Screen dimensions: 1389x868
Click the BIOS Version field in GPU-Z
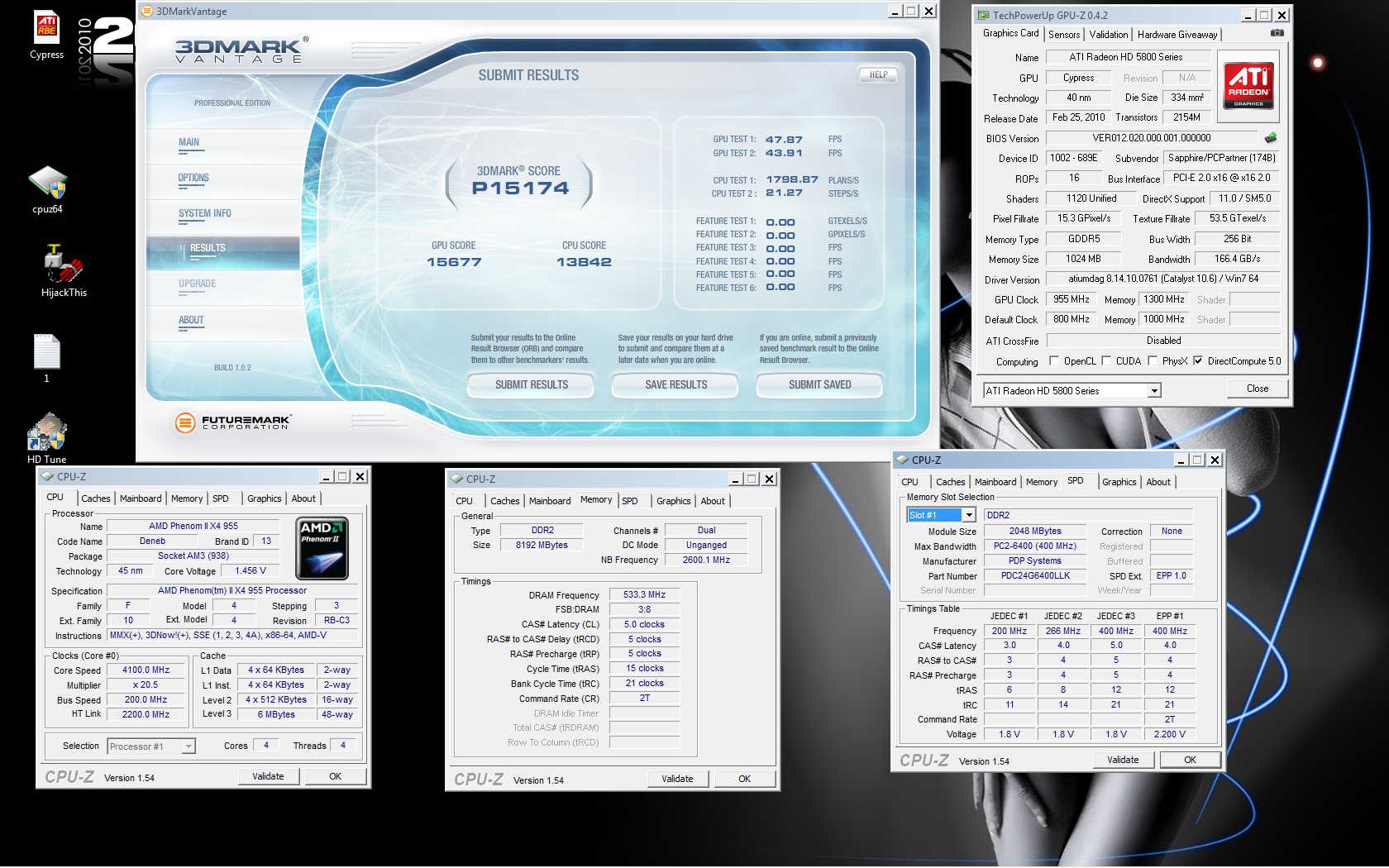click(x=1152, y=138)
